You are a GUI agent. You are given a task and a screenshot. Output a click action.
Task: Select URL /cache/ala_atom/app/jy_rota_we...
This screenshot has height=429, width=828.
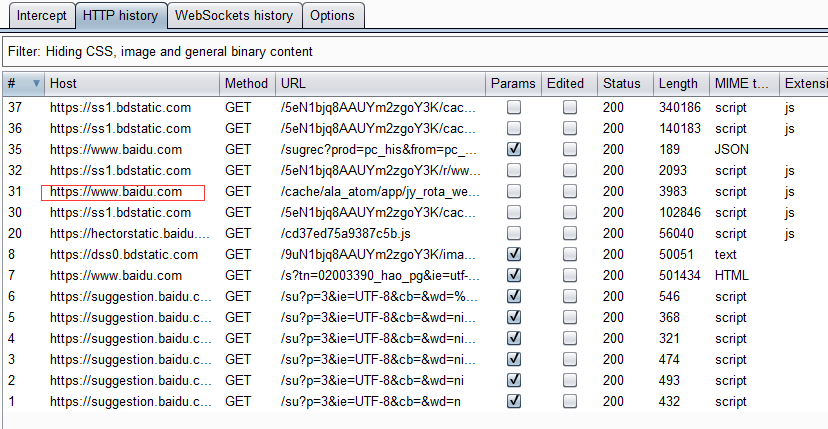click(380, 192)
